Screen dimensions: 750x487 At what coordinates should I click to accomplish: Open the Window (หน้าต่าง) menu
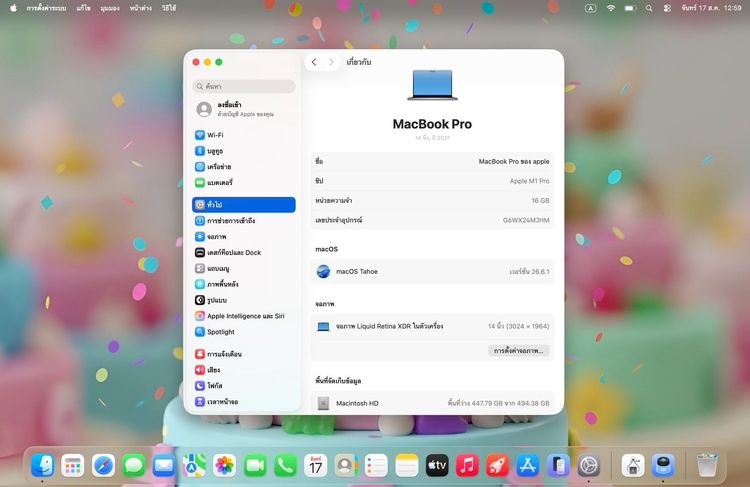141,8
